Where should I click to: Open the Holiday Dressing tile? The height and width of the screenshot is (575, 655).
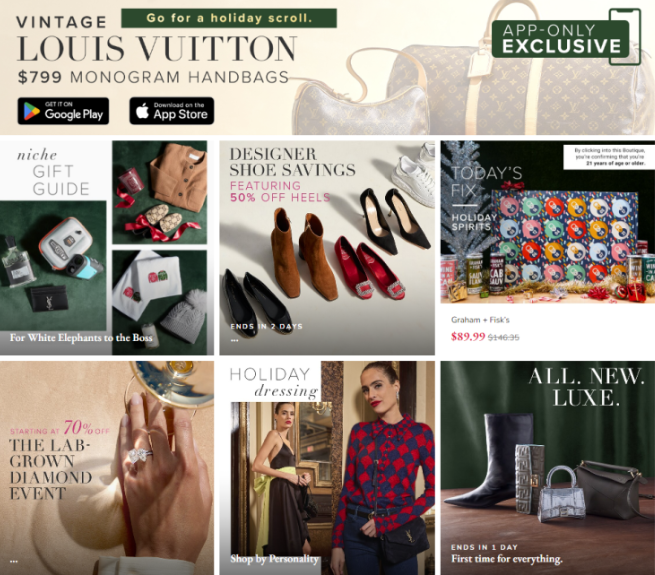pyautogui.click(x=327, y=468)
